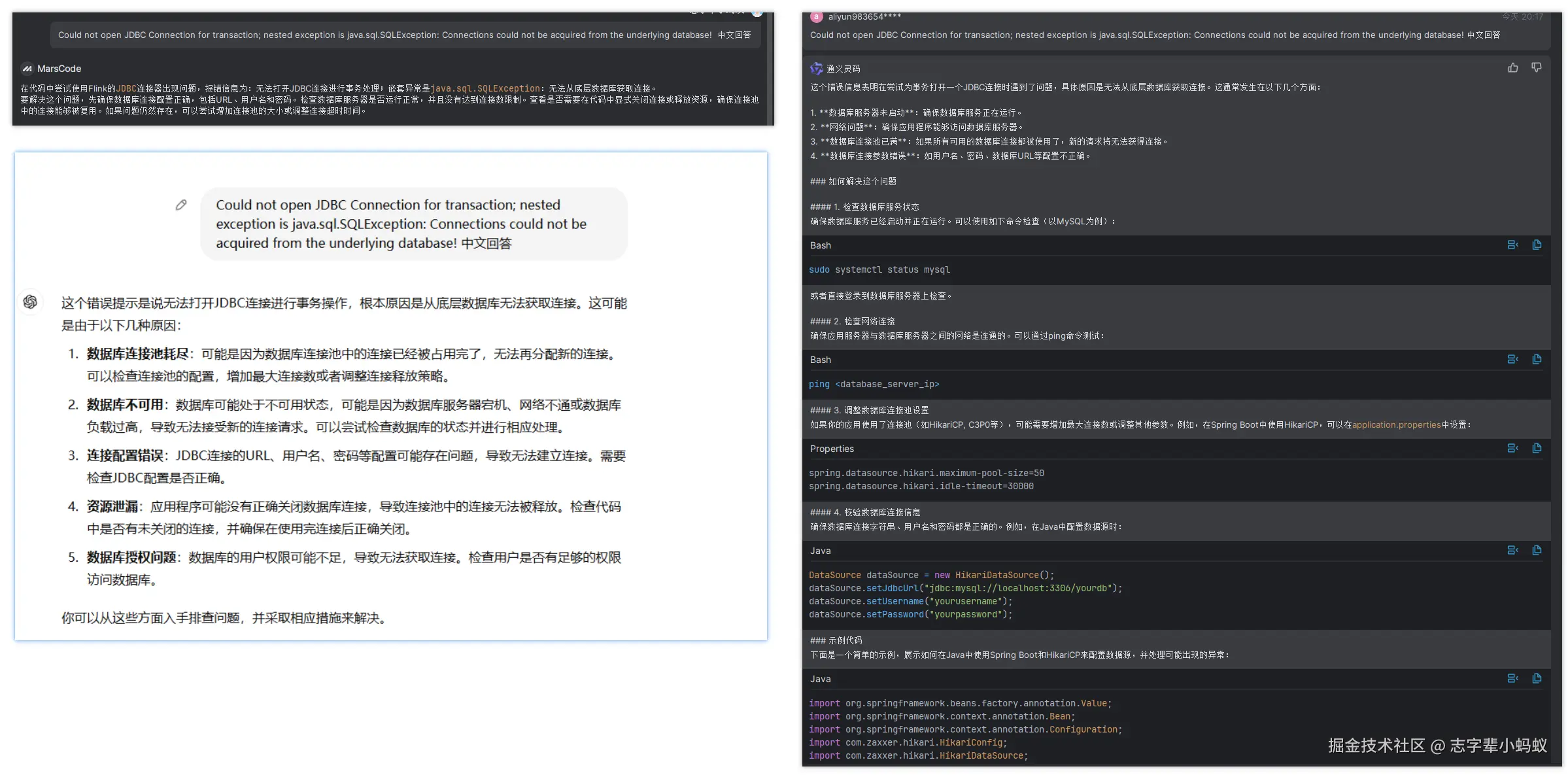
Task: Copy the Java imports code block
Action: click(1537, 678)
